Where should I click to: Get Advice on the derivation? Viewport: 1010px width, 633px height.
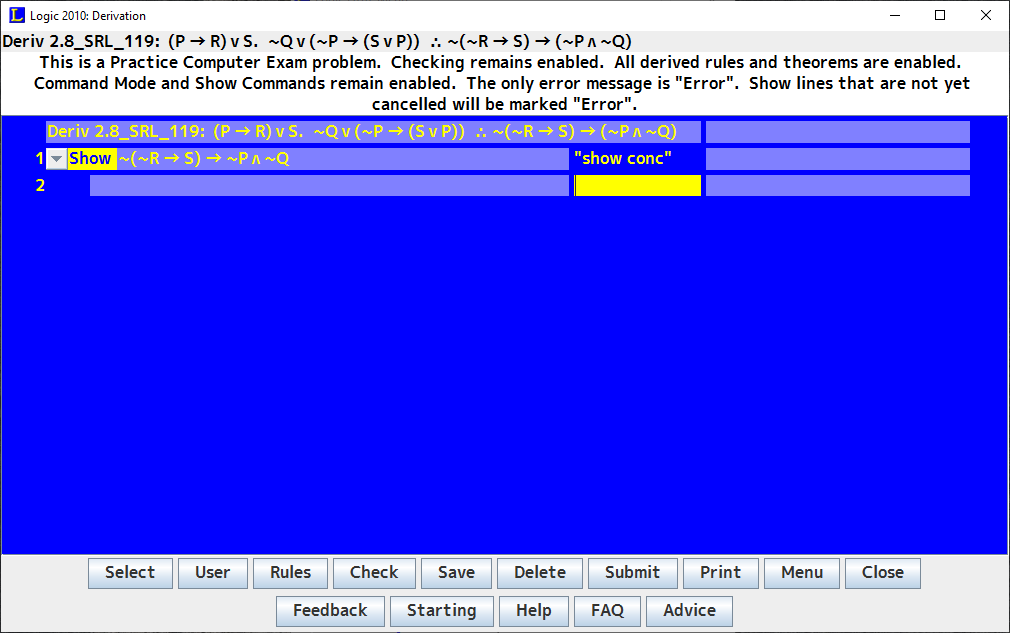coord(689,610)
